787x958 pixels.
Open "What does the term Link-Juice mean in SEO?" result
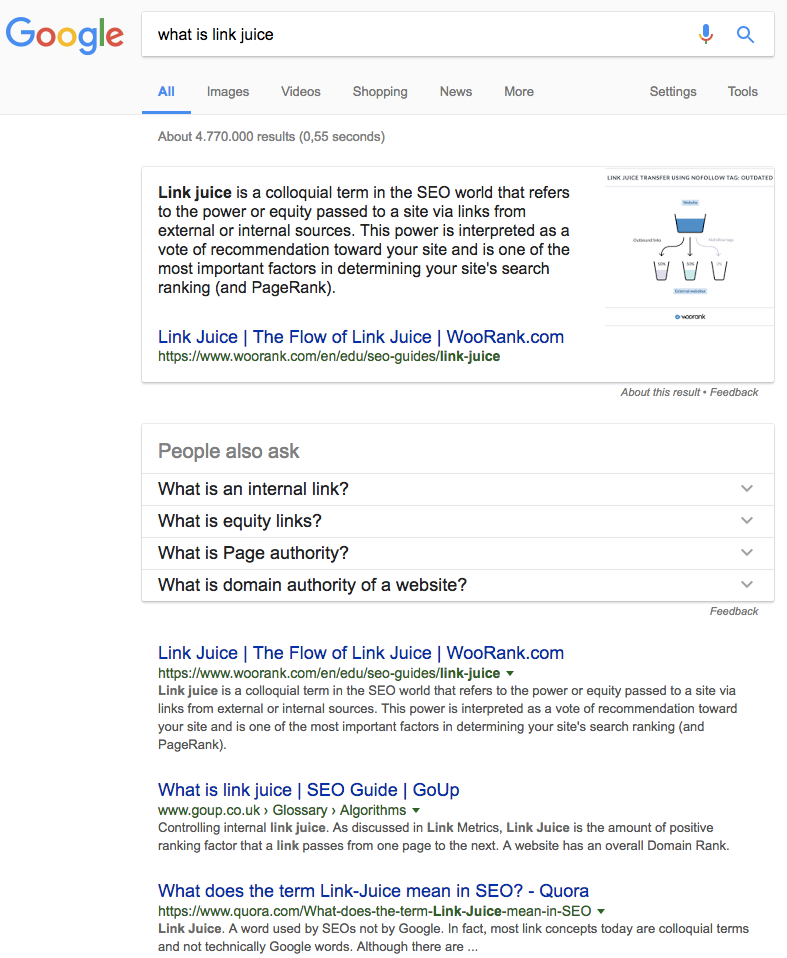click(371, 891)
